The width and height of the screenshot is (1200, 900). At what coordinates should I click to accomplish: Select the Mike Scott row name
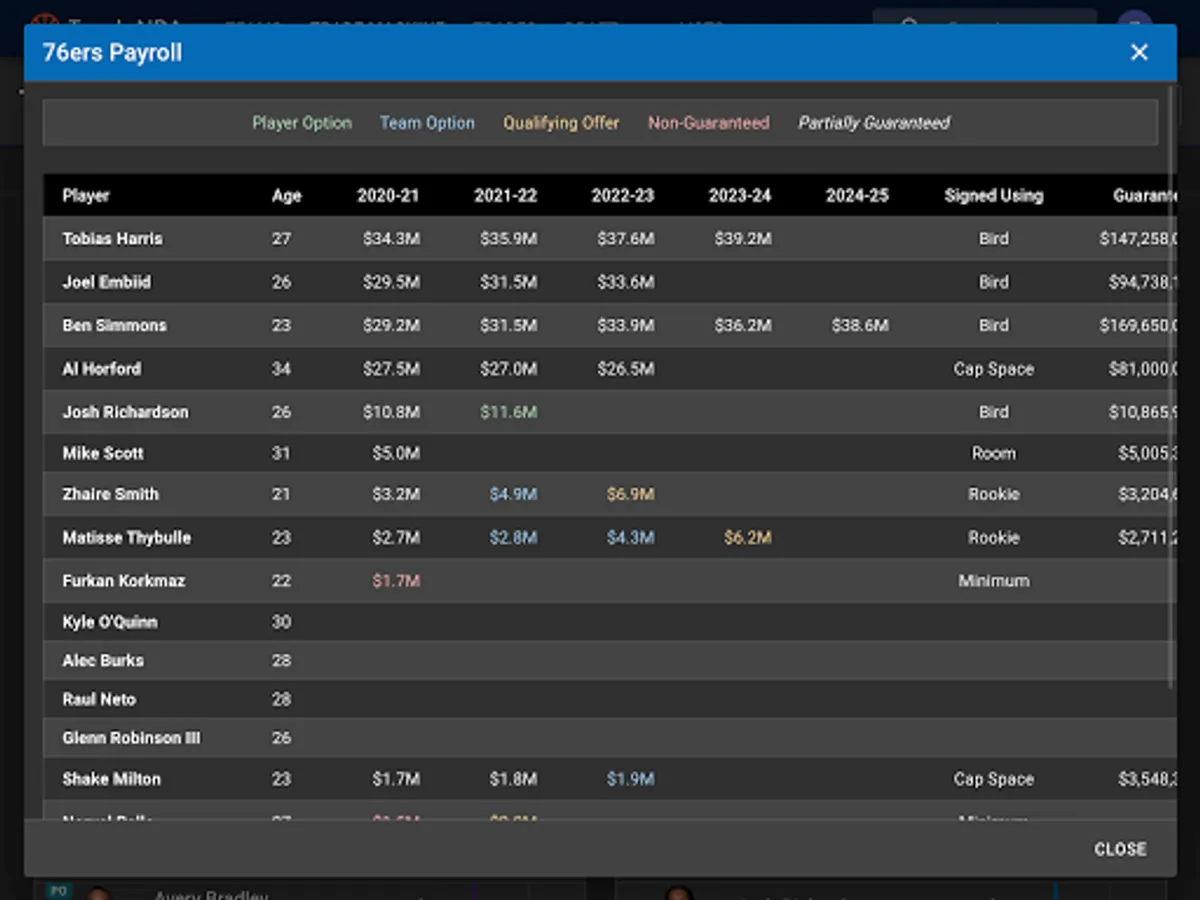point(103,453)
